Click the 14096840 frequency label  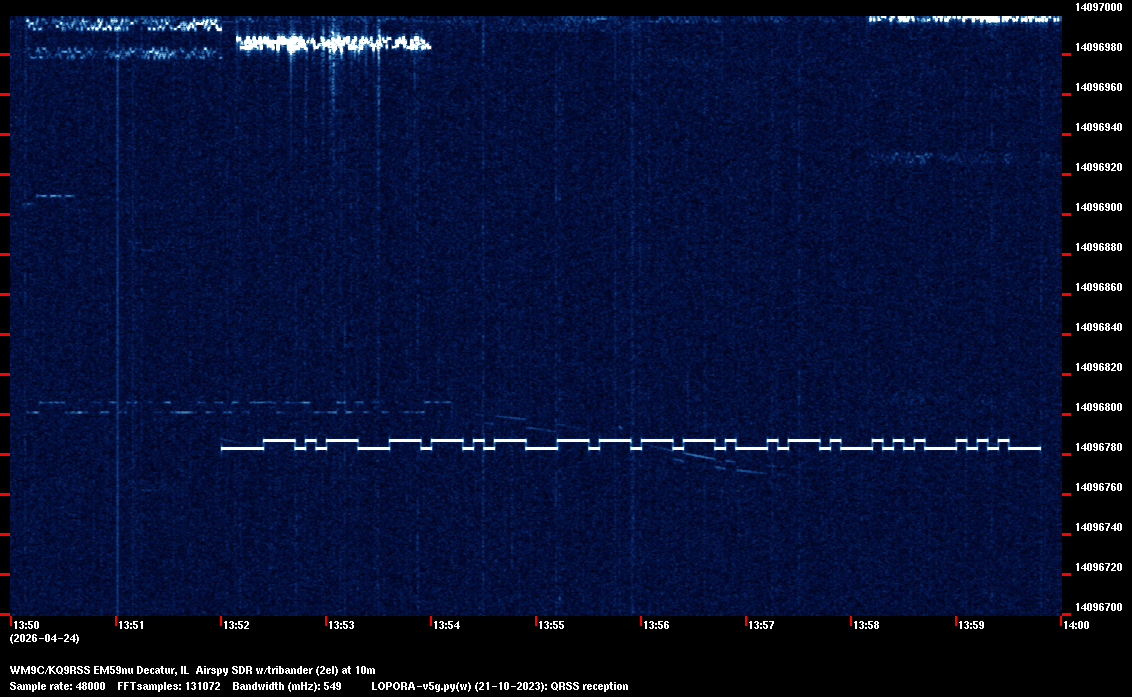1097,327
